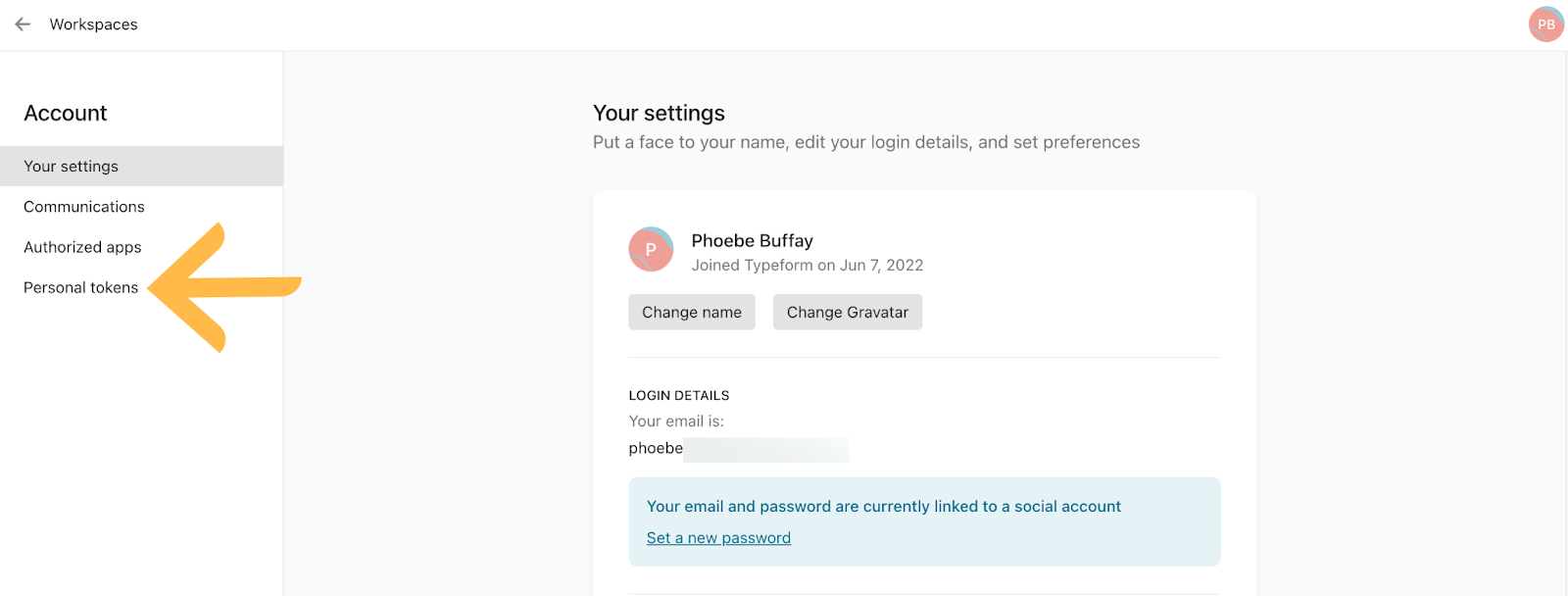Viewport: 1568px width, 596px height.
Task: Click Phoebe's round profile picture
Action: pos(651,249)
